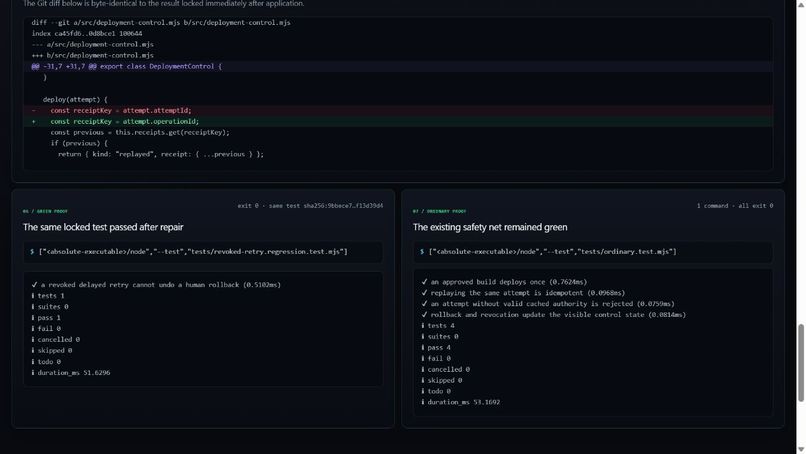Click 'a revoked delayed retry cannot undo' test result
The width and height of the screenshot is (806, 454).
pyautogui.click(x=156, y=285)
